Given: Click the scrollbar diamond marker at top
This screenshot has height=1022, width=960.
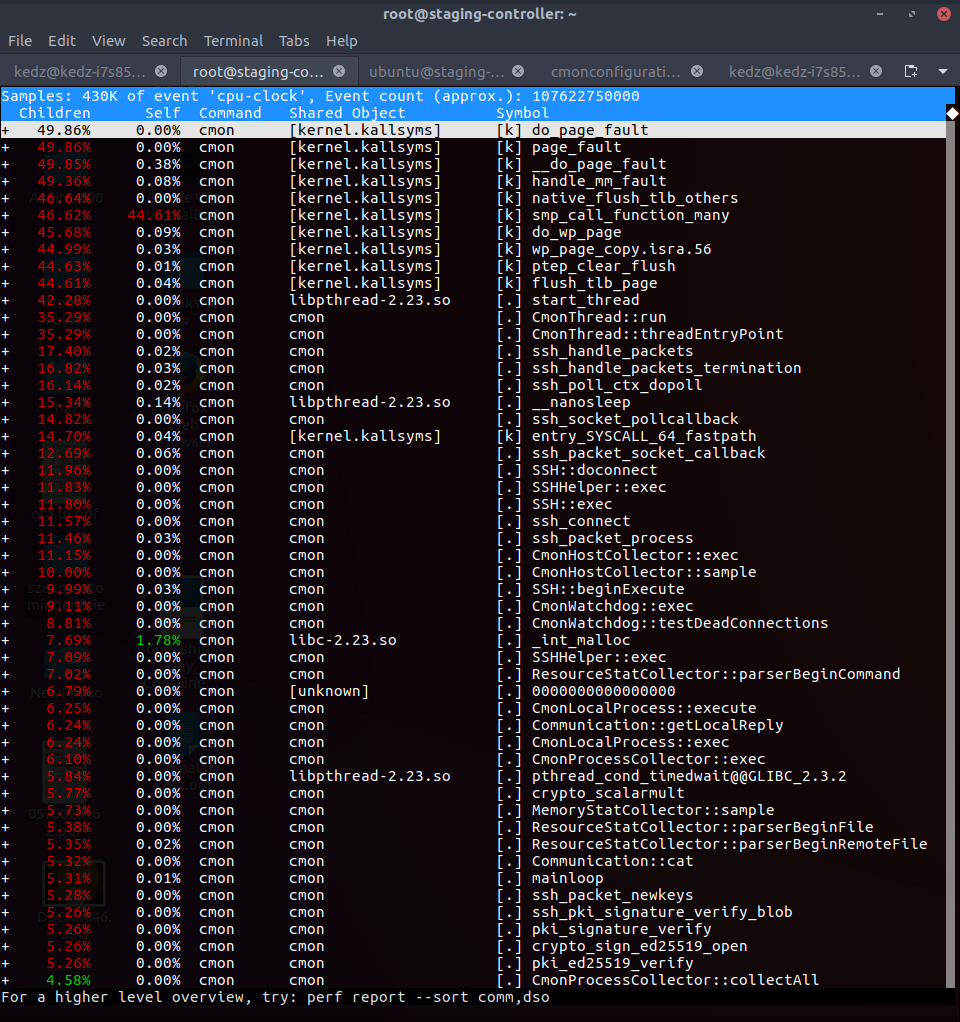Looking at the screenshot, I should coord(953,113).
